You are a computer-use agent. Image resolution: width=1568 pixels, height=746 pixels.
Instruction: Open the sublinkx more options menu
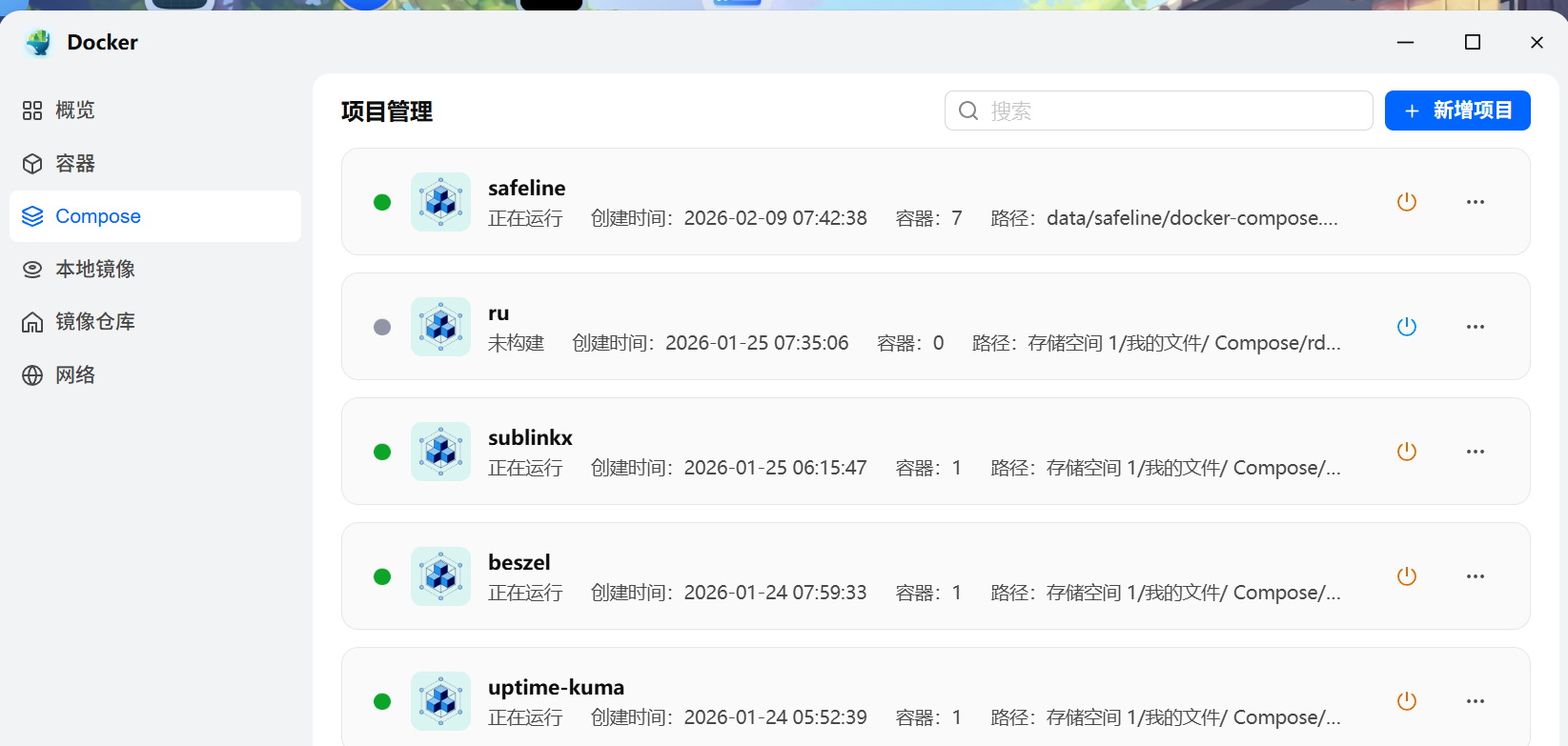(1476, 452)
